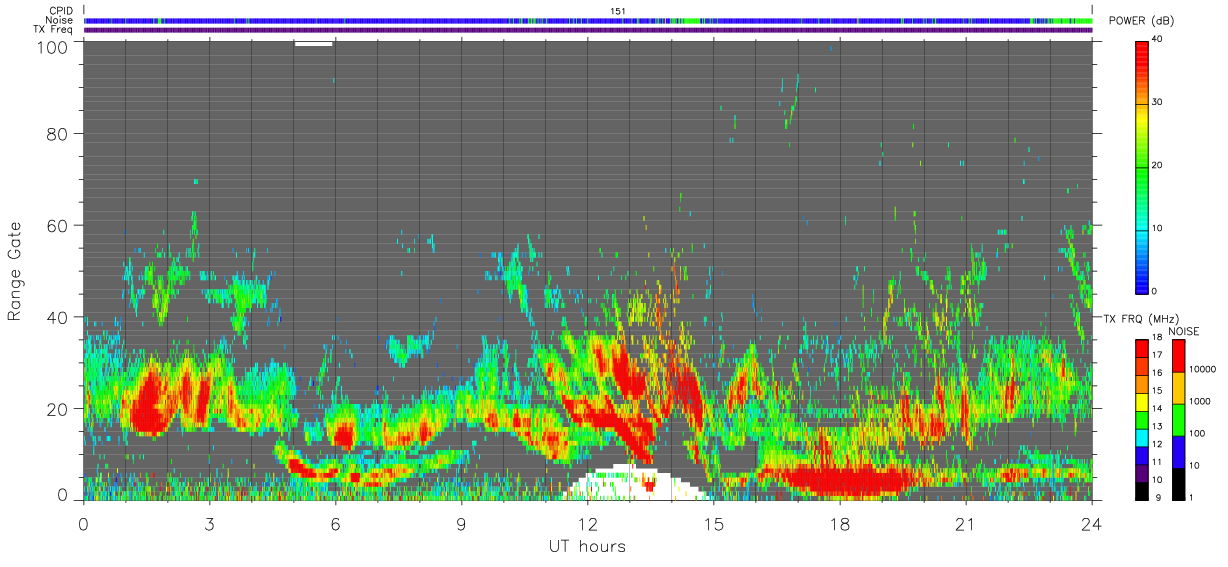The image size is (1228, 567).
Task: Click the 16 tick on TX FRQ legend
Action: [1156, 372]
